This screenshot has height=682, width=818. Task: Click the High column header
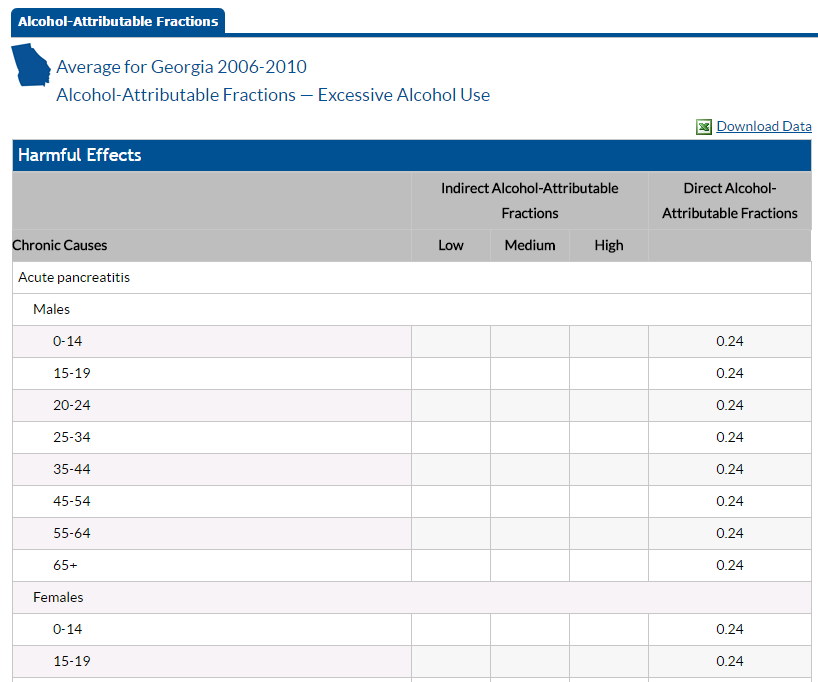[x=609, y=245]
